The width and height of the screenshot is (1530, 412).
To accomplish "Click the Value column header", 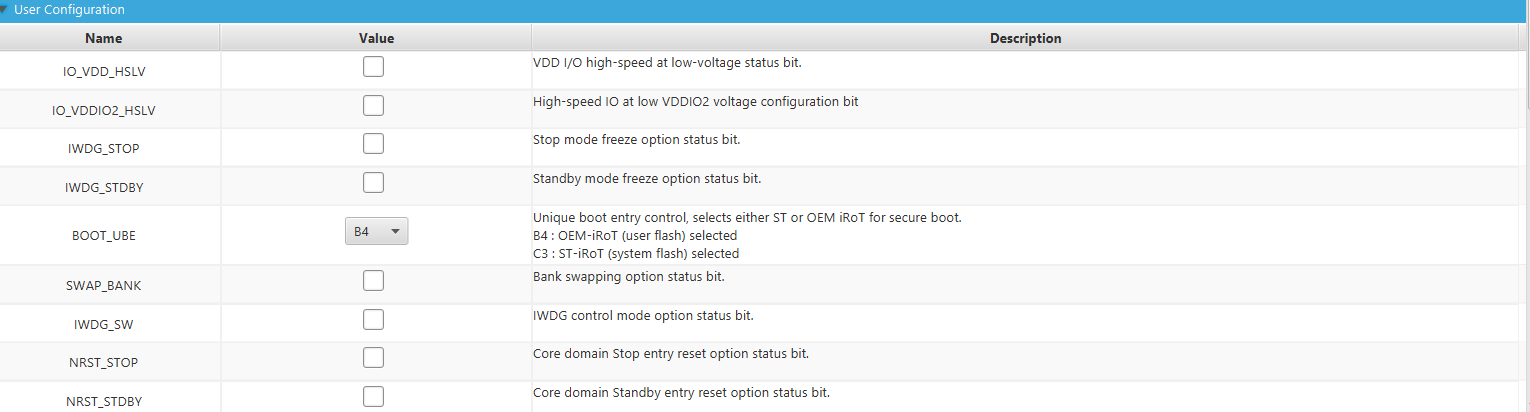I will pos(376,38).
